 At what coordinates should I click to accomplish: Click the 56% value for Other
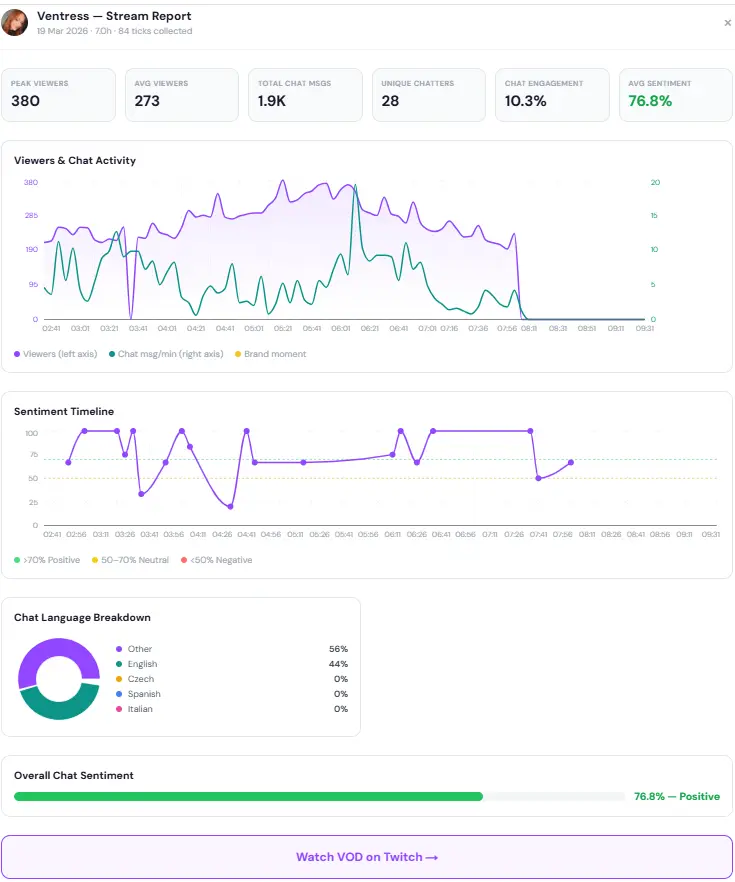coord(339,649)
